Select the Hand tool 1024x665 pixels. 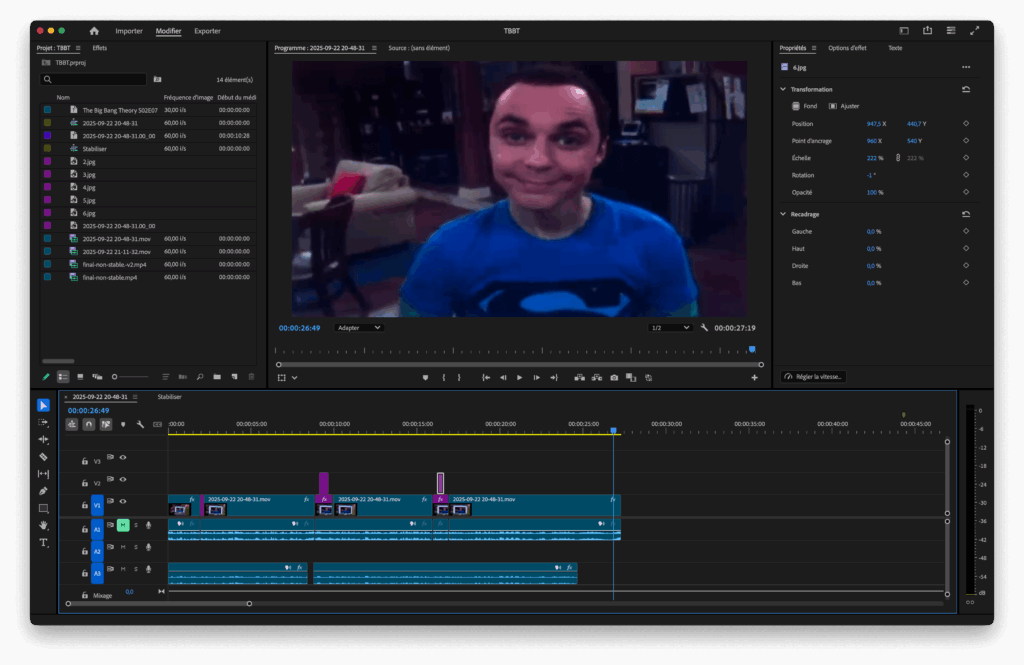(43, 525)
